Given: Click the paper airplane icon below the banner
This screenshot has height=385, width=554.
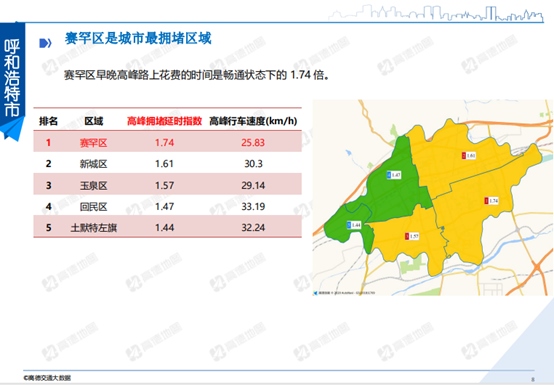Looking at the screenshot, I should (x=12, y=129).
